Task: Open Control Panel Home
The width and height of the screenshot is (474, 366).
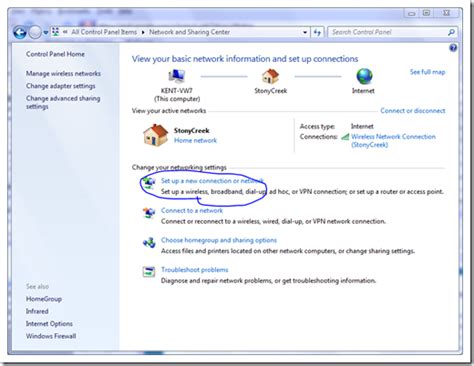Action: (55, 54)
